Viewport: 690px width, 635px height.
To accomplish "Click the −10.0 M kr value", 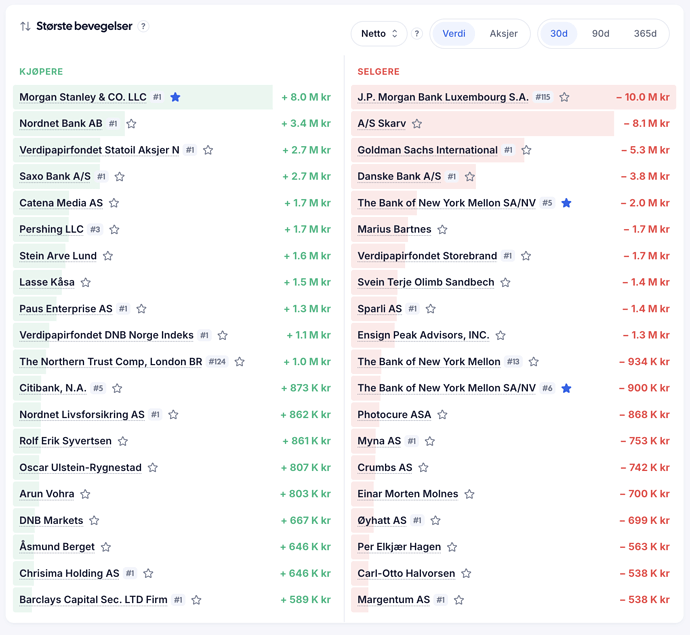I will click(643, 97).
